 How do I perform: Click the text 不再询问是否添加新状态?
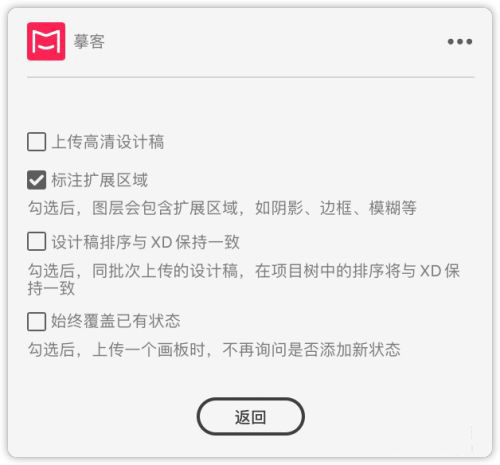pos(311,350)
